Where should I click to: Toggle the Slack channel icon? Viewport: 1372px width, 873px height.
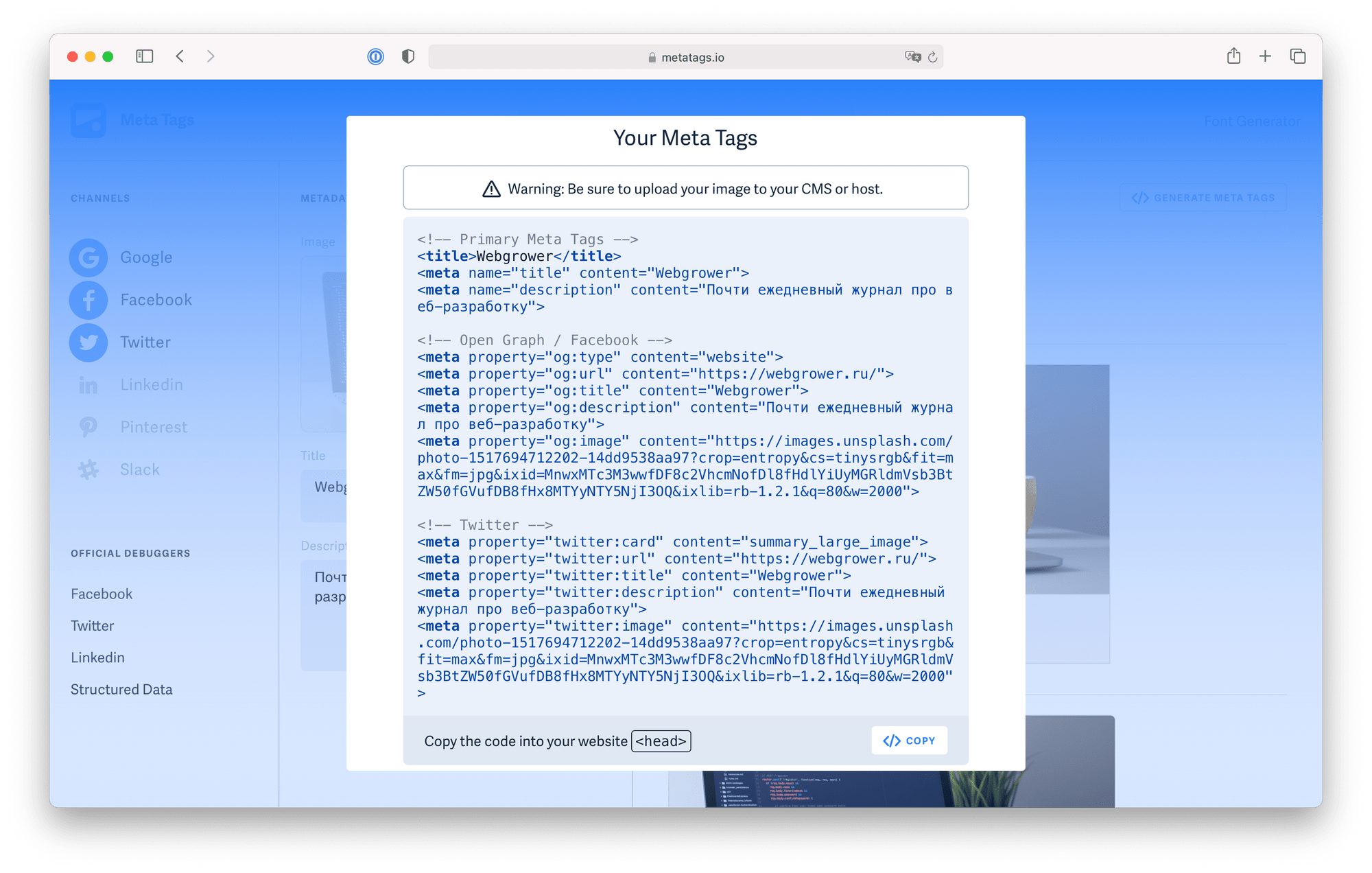tap(88, 469)
